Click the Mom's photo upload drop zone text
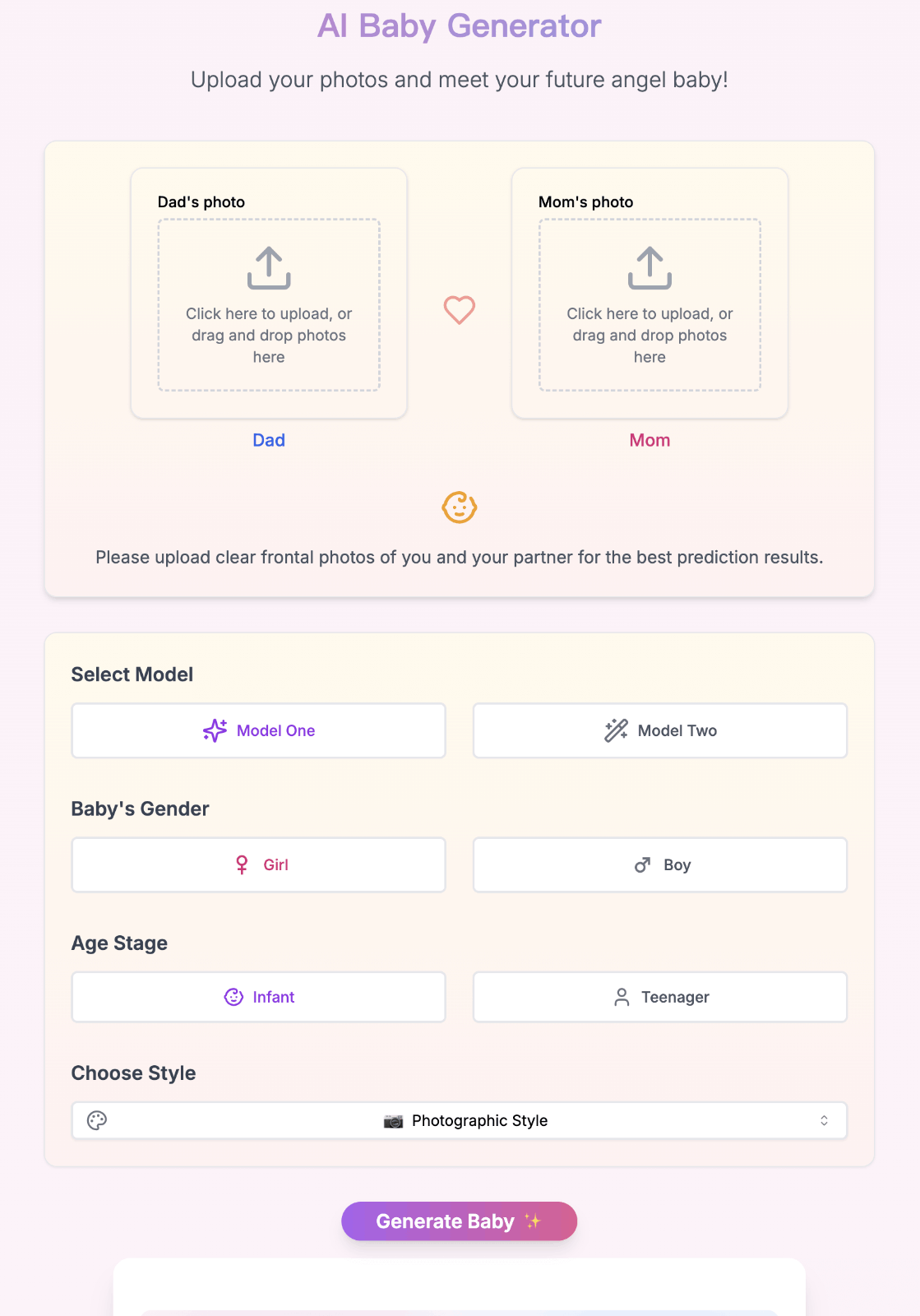 tap(650, 336)
